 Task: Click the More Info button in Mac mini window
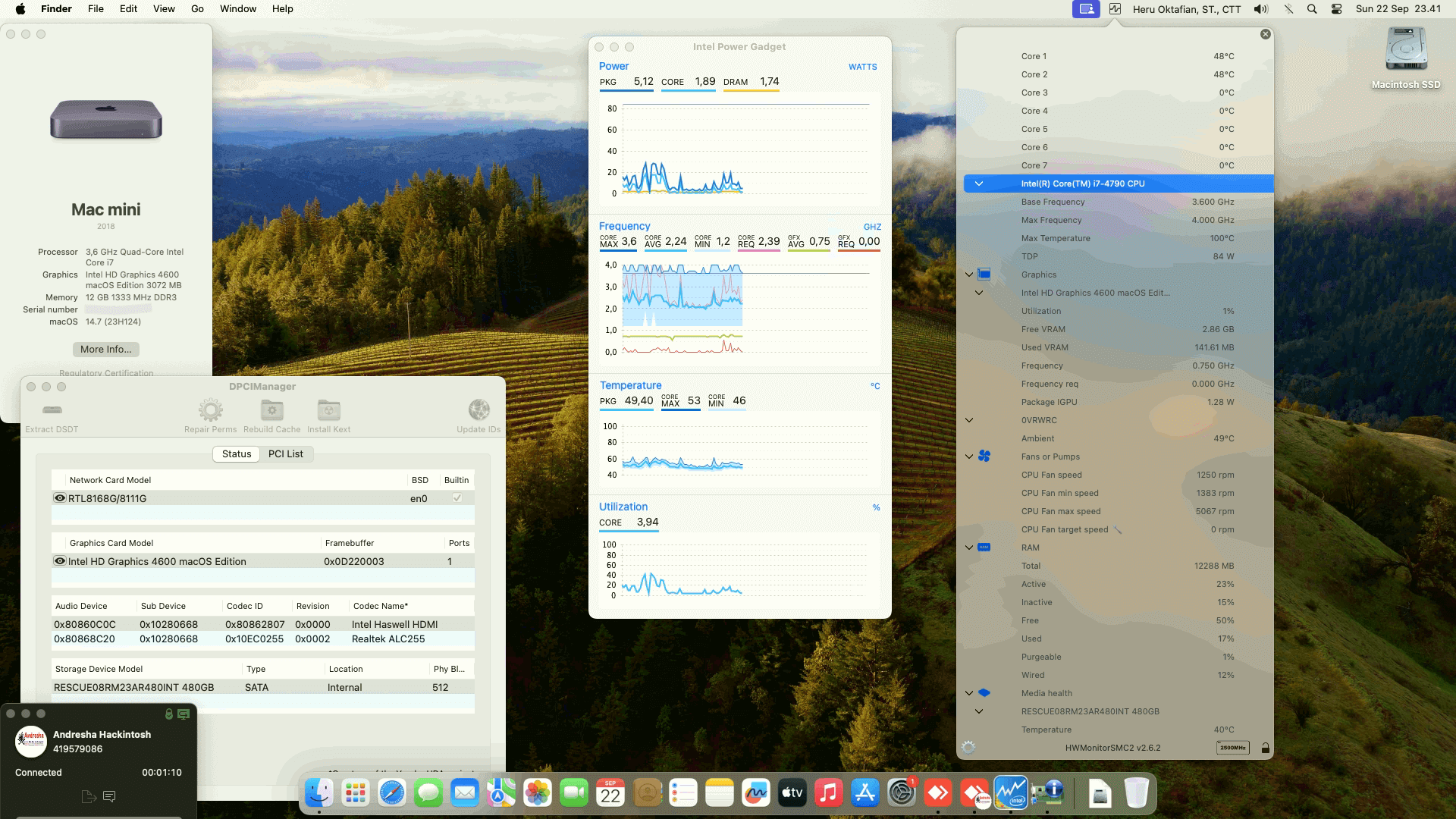pyautogui.click(x=105, y=349)
